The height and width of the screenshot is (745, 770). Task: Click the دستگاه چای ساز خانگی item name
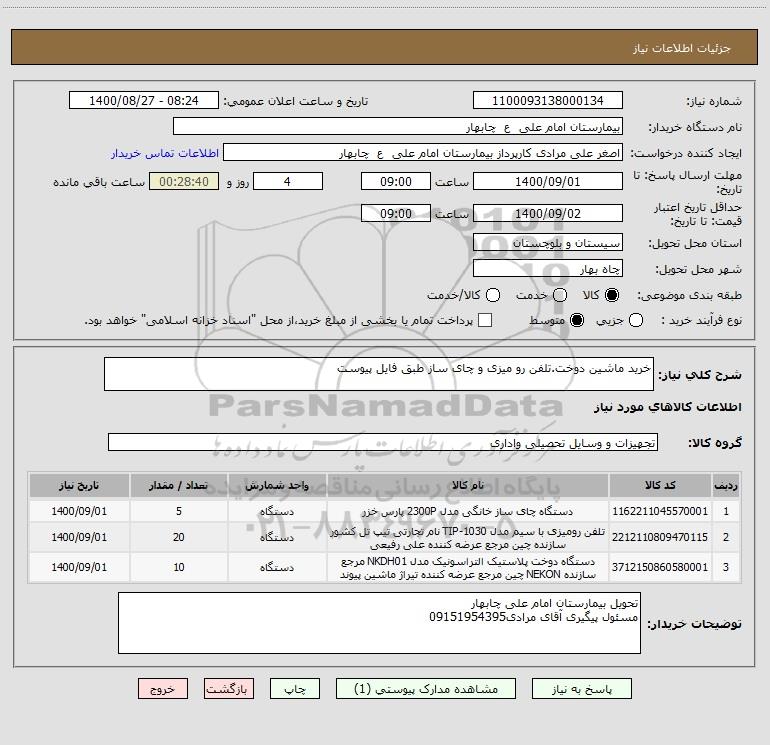coord(468,511)
